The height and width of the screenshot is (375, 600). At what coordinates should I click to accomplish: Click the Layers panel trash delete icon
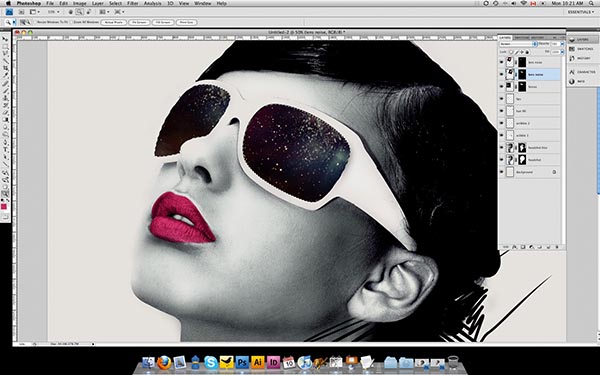point(557,247)
